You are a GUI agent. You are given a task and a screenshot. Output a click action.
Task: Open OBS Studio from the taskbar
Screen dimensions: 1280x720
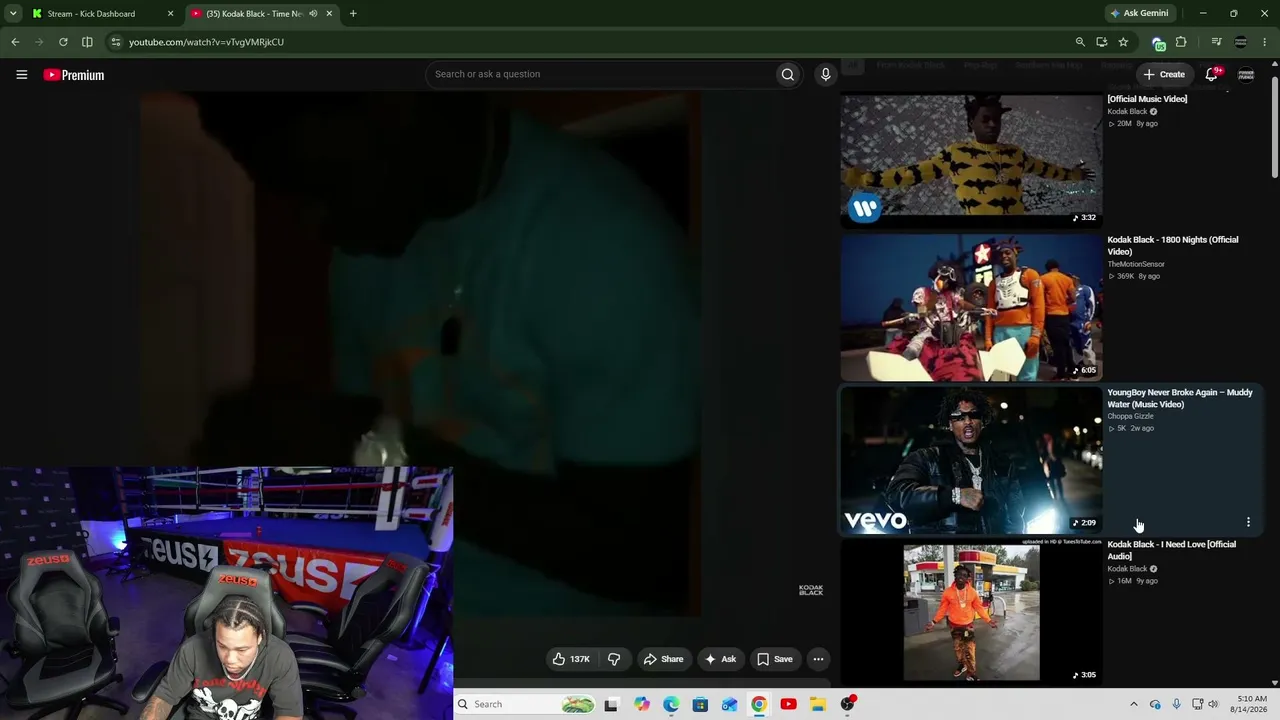(847, 704)
